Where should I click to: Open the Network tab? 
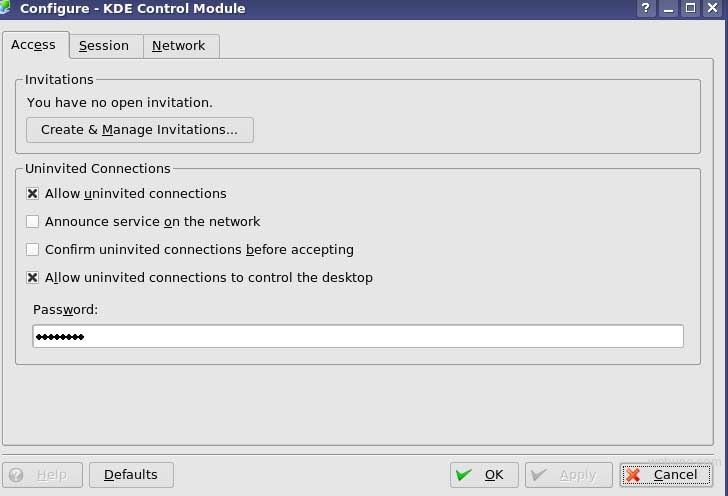point(181,46)
